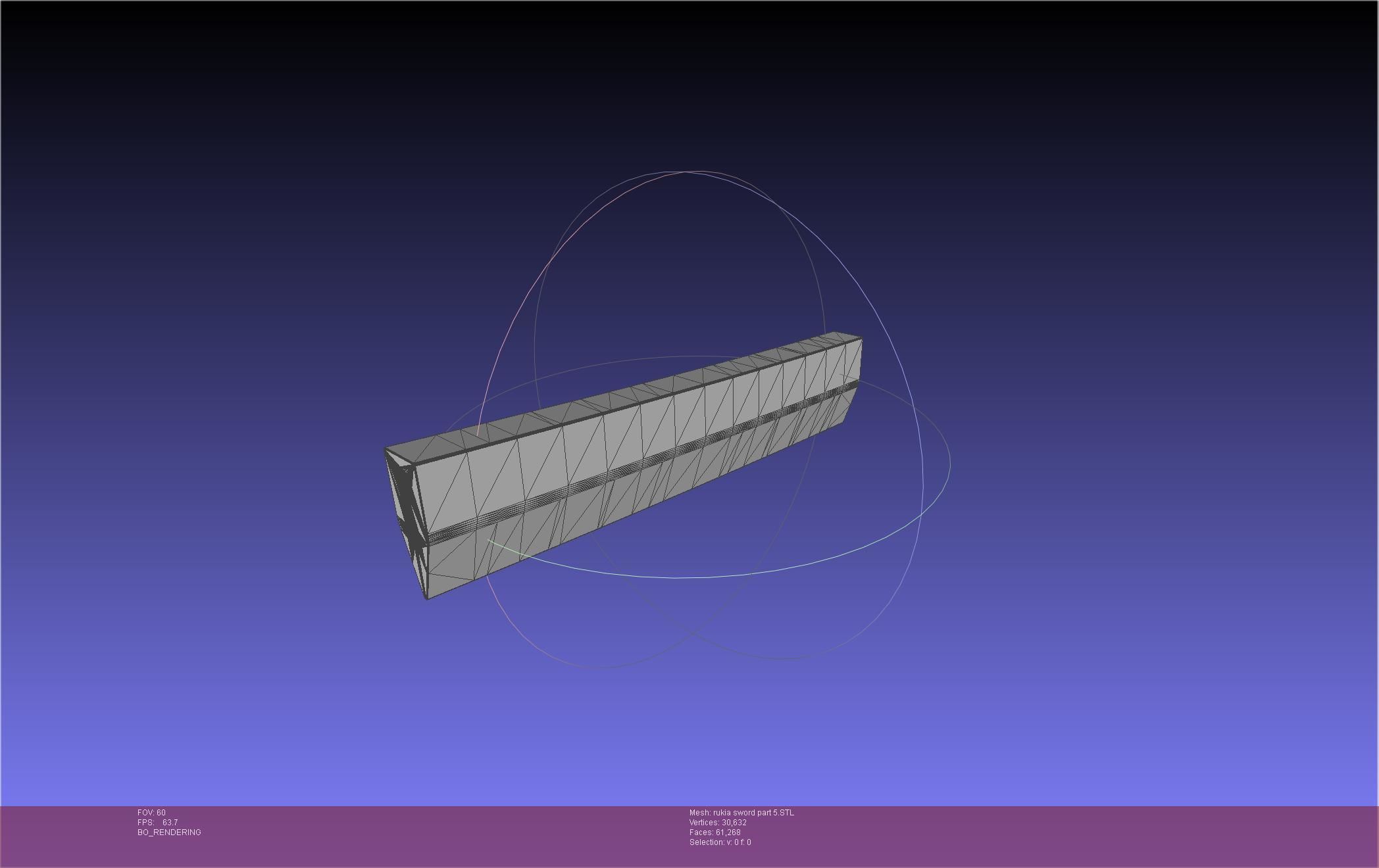The width and height of the screenshot is (1379, 868).
Task: Click the Faces: 61,268 count
Action: point(715,832)
